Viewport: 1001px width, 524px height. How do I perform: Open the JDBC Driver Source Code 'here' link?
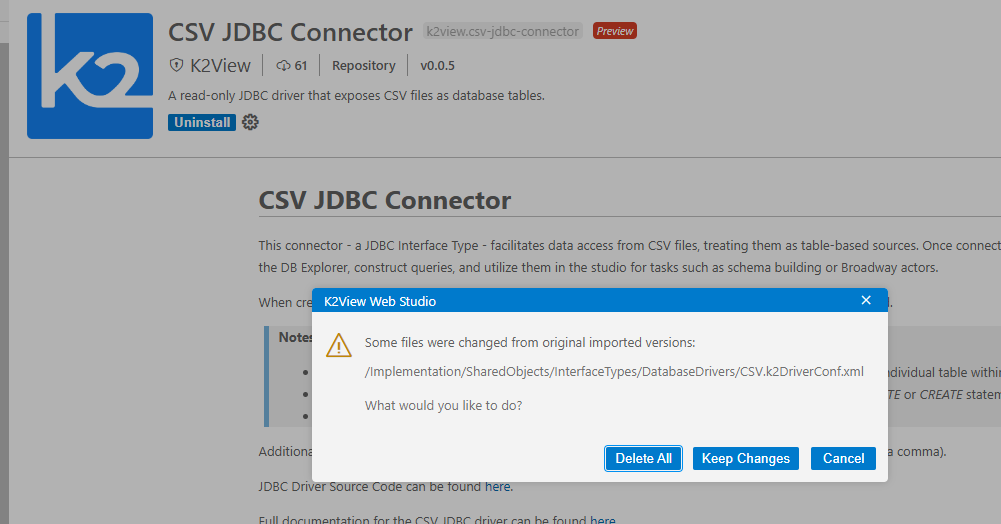point(497,487)
